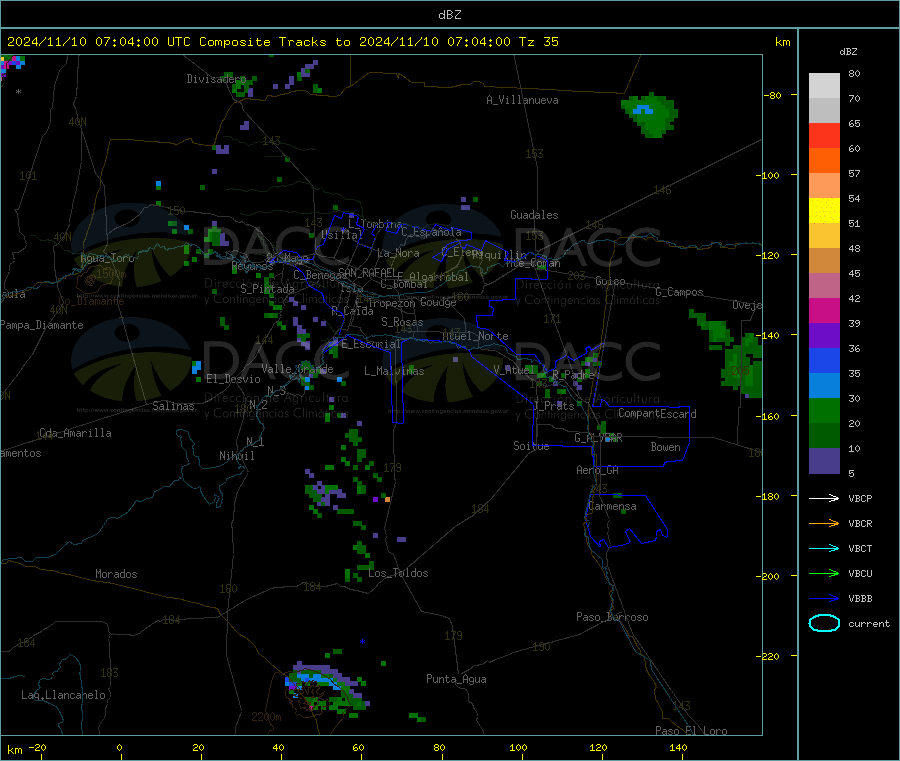Viewport: 900px width, 761px height.
Task: Click the white VBCP arrow legend icon
Action: 824,498
